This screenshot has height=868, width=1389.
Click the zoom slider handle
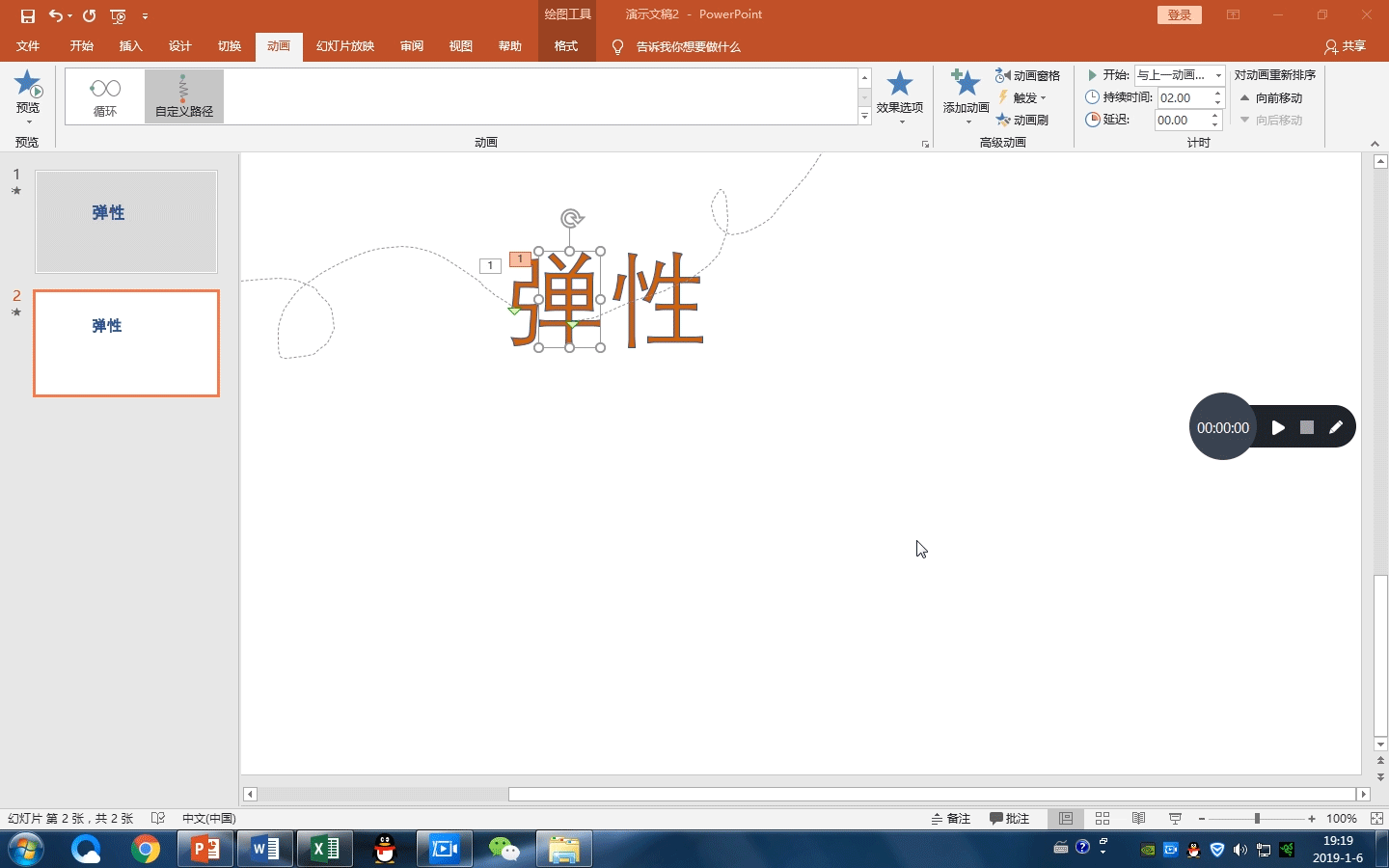tap(1257, 818)
